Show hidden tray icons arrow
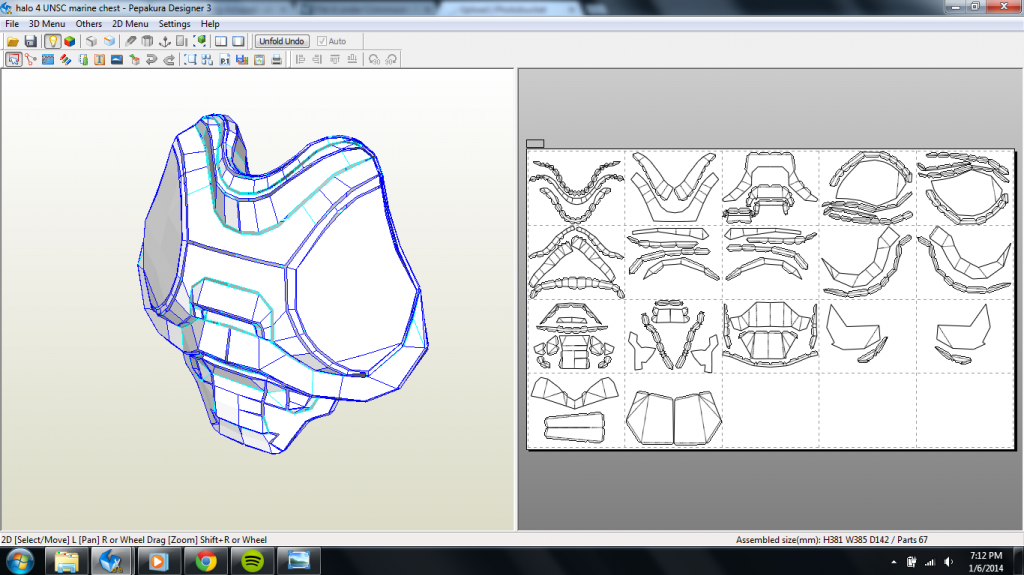Image resolution: width=1024 pixels, height=575 pixels. 893,562
